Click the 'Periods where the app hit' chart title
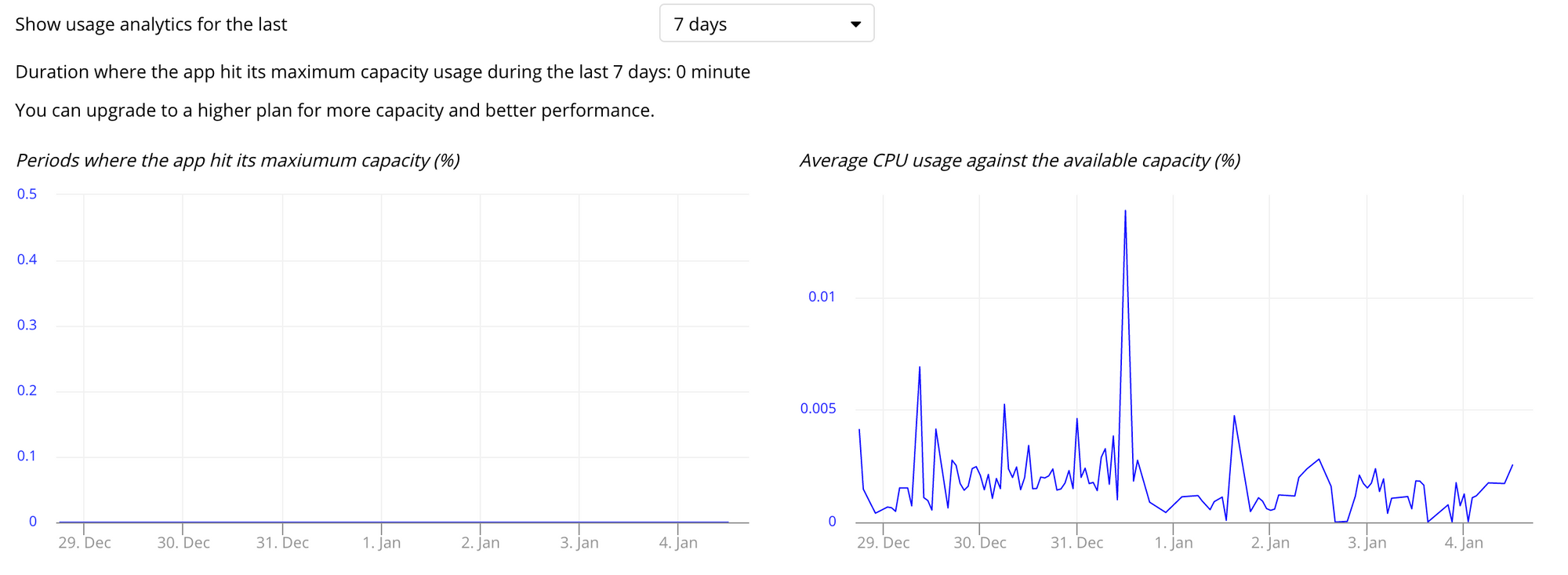The width and height of the screenshot is (1568, 575). 238,161
